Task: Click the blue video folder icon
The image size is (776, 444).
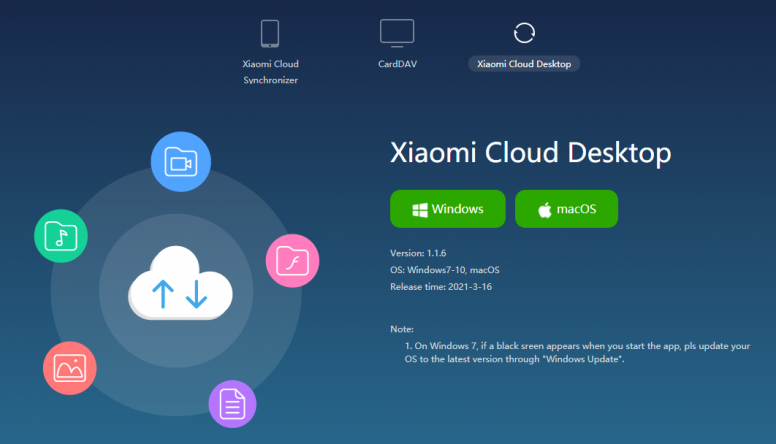Action: click(181, 161)
